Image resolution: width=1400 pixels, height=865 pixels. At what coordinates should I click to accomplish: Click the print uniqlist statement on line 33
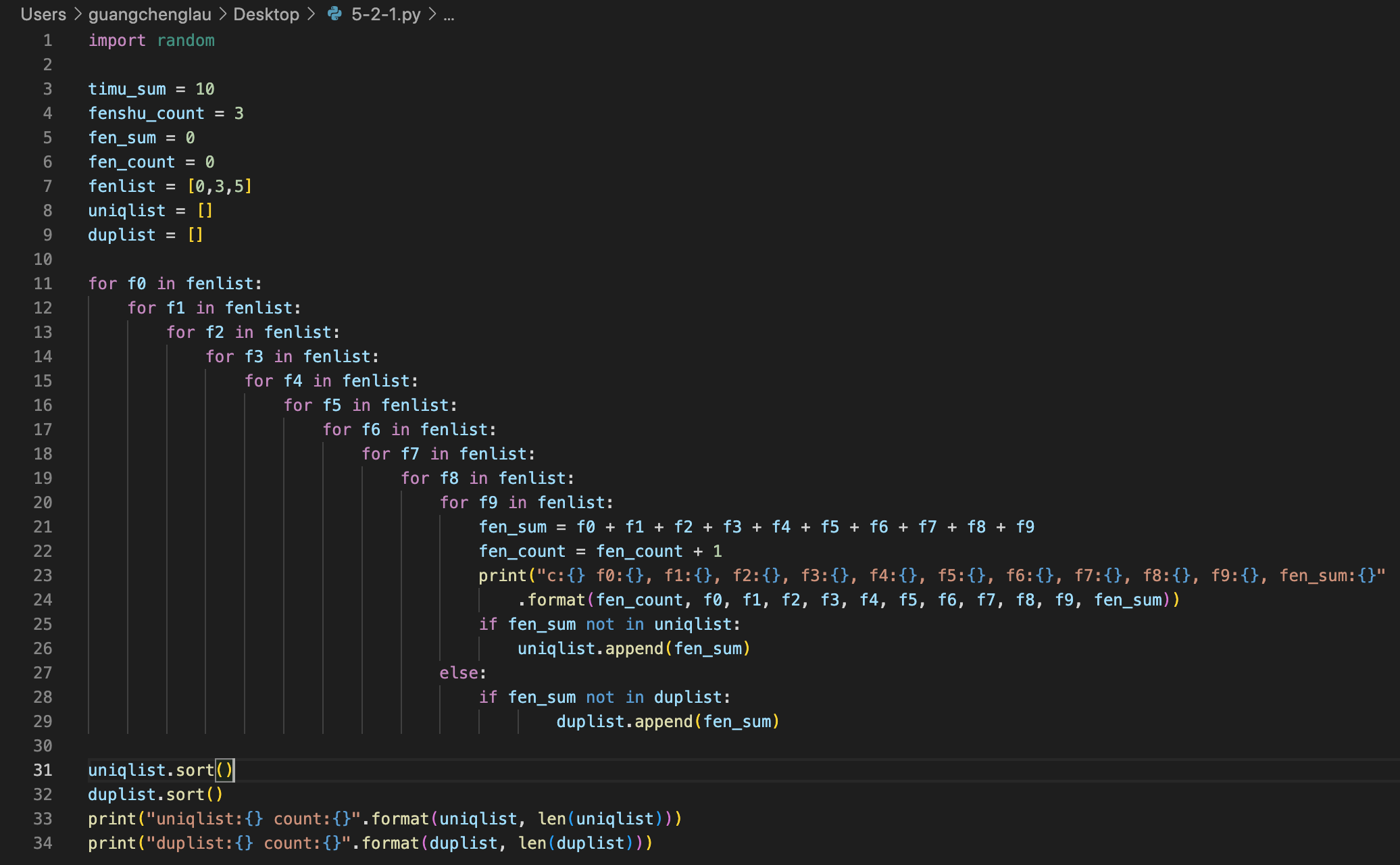point(384,819)
